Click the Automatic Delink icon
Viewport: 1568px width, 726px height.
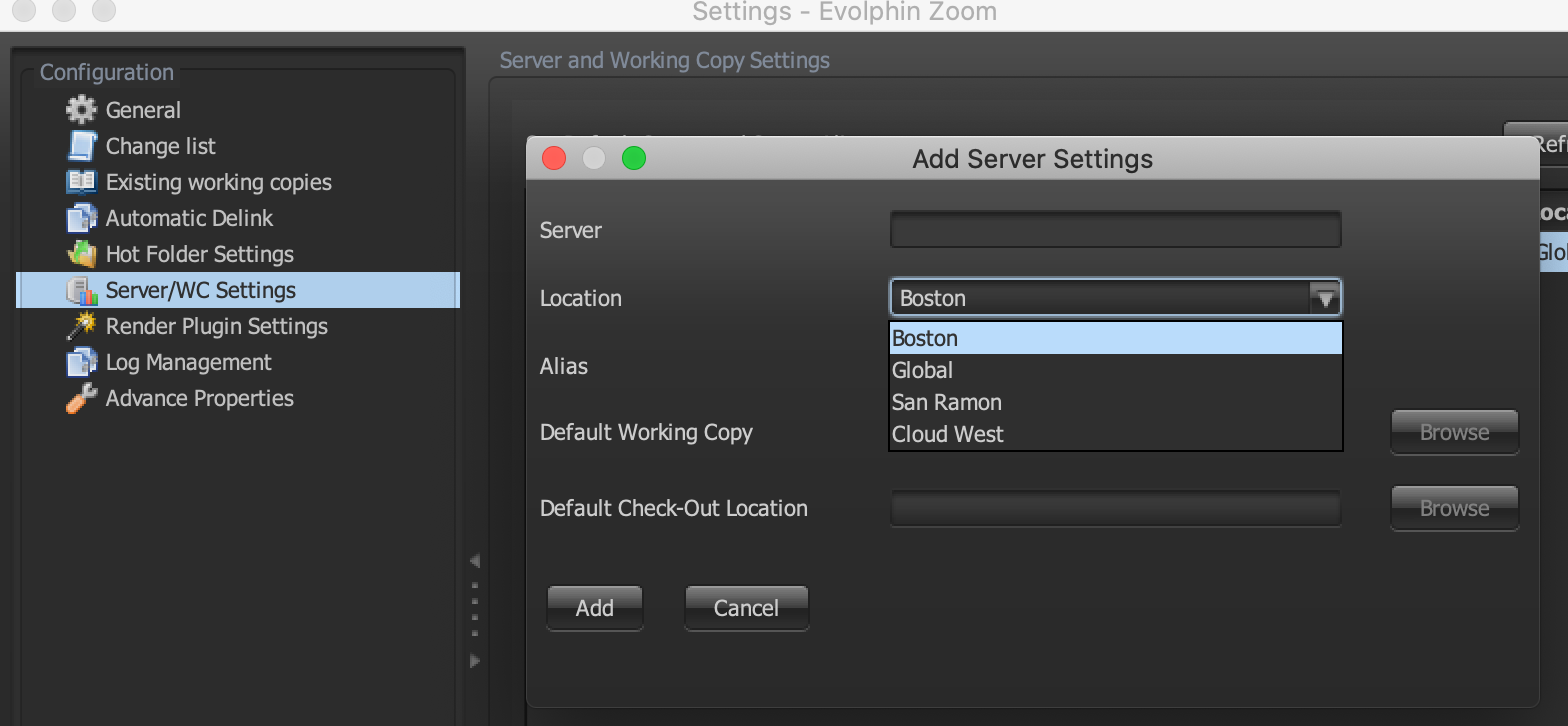coord(81,218)
